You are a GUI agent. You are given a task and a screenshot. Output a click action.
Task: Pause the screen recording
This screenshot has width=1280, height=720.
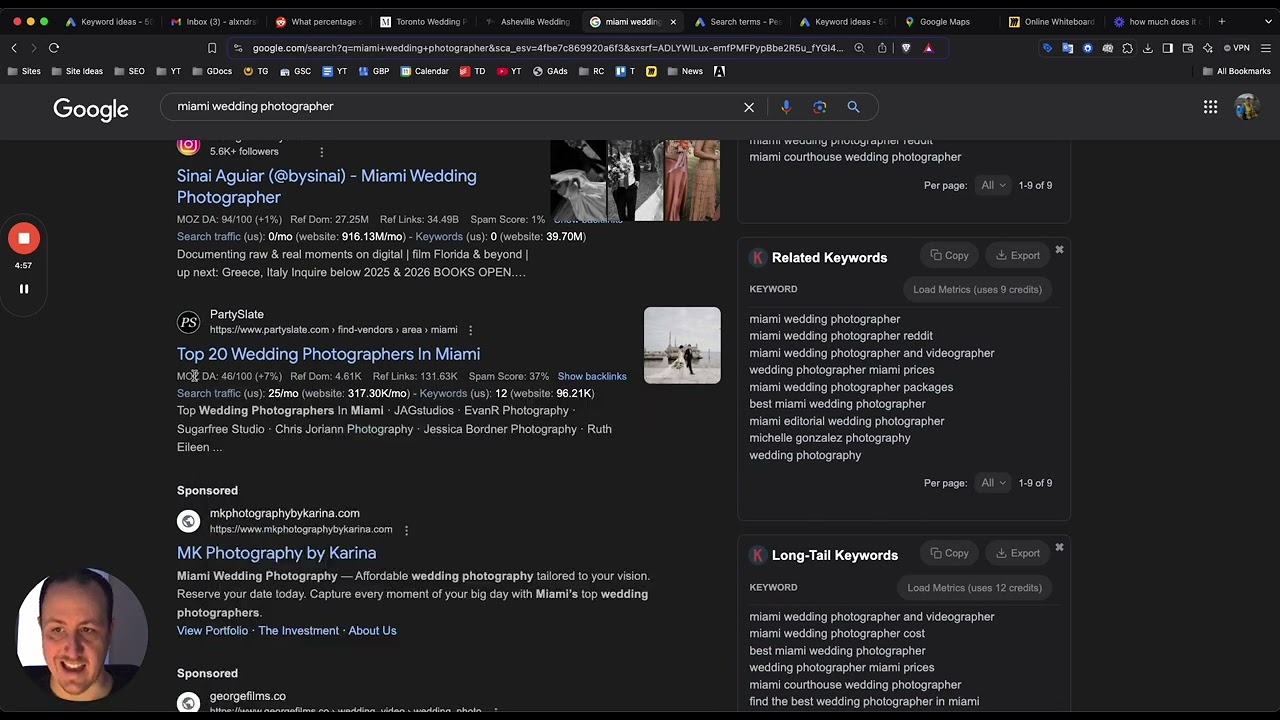24,289
